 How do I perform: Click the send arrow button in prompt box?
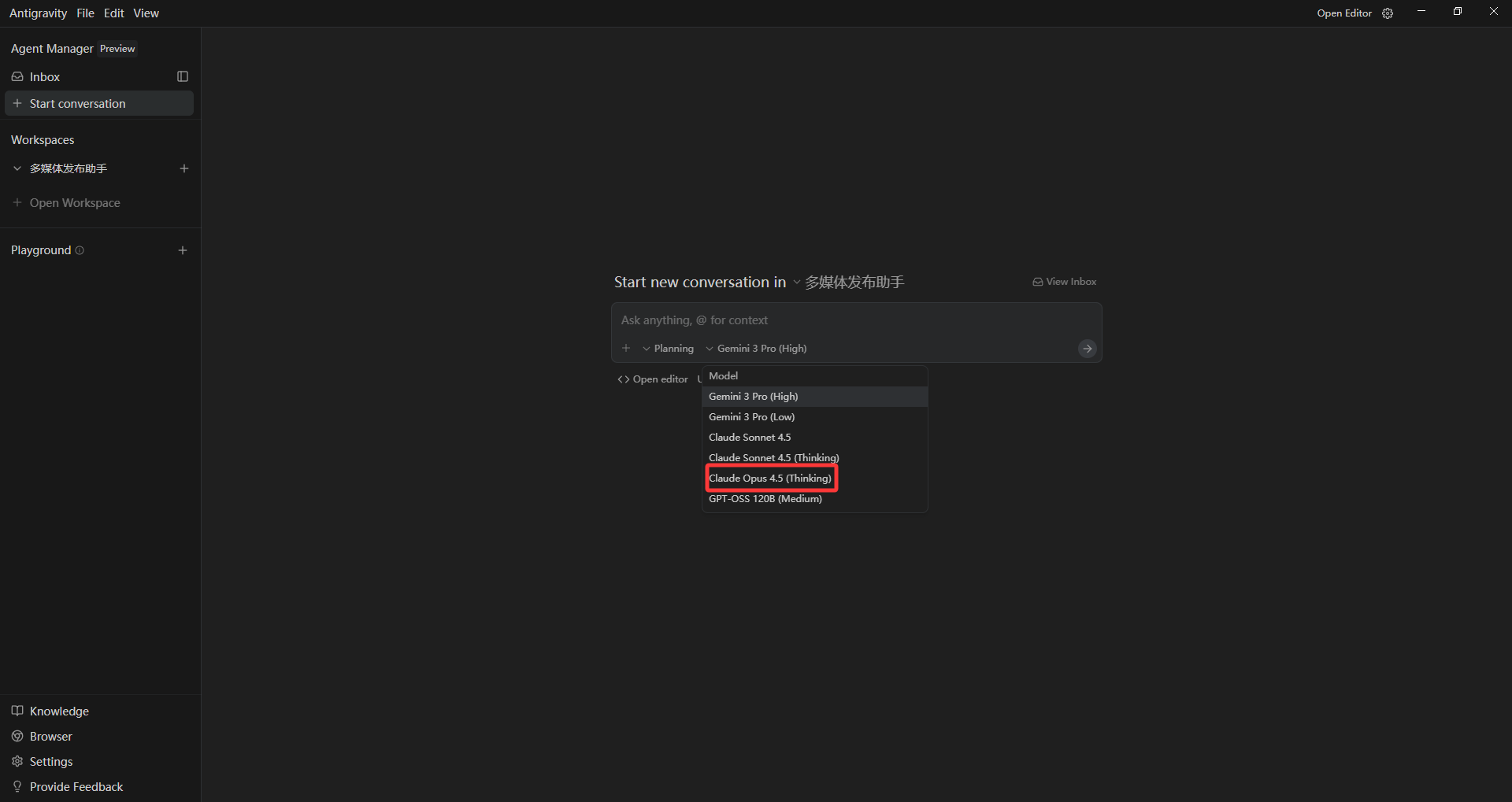coord(1087,349)
